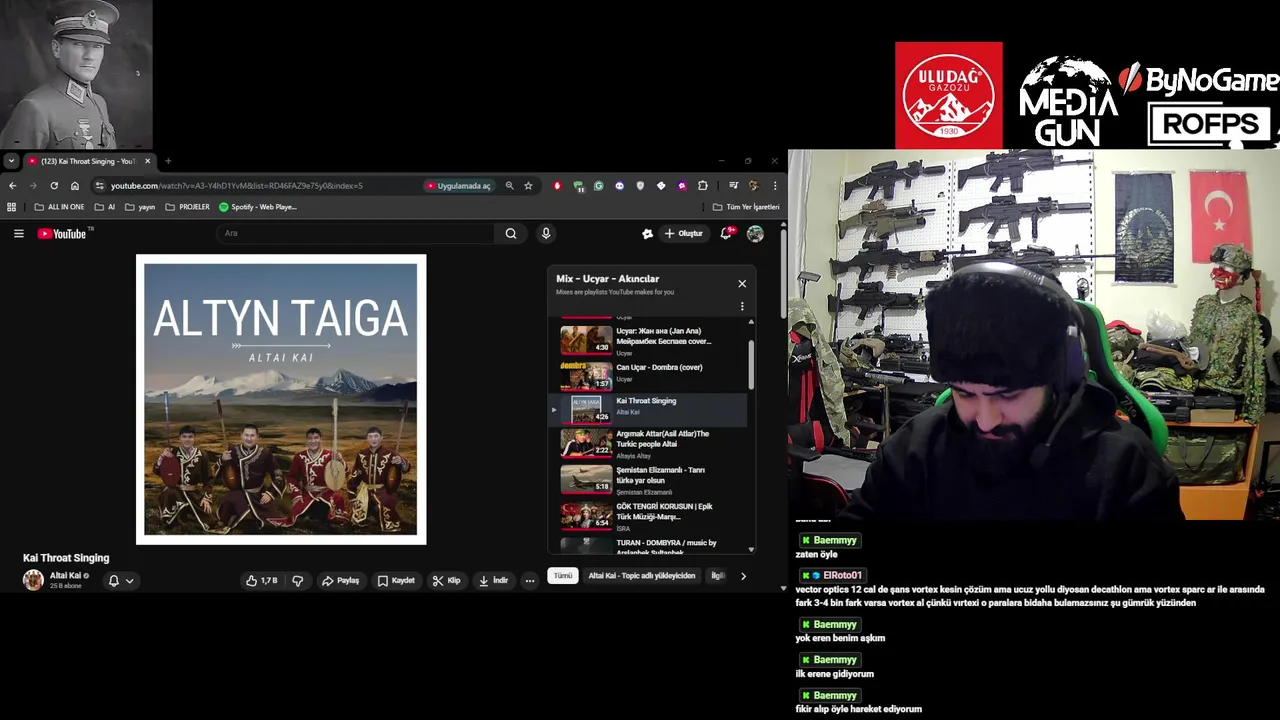
Task: Open the Spotify - Web Player bookmark
Action: tap(258, 207)
